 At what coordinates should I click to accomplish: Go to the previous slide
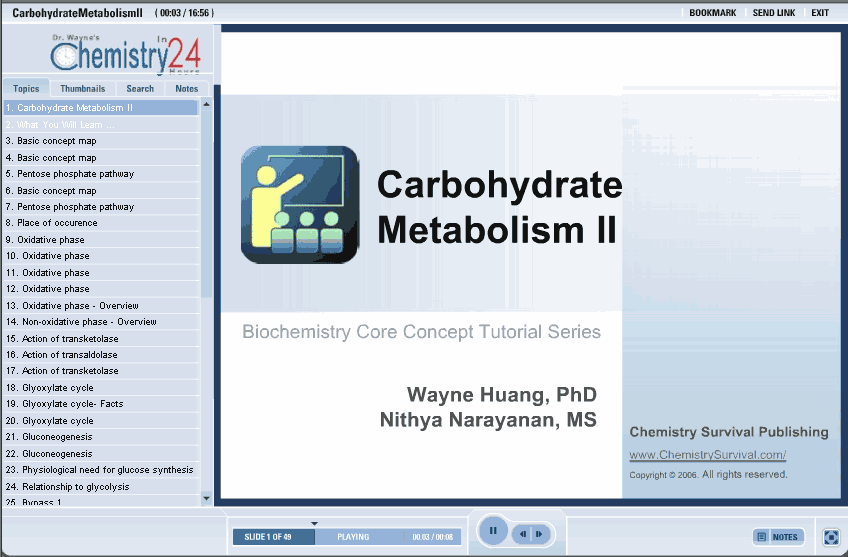[523, 535]
